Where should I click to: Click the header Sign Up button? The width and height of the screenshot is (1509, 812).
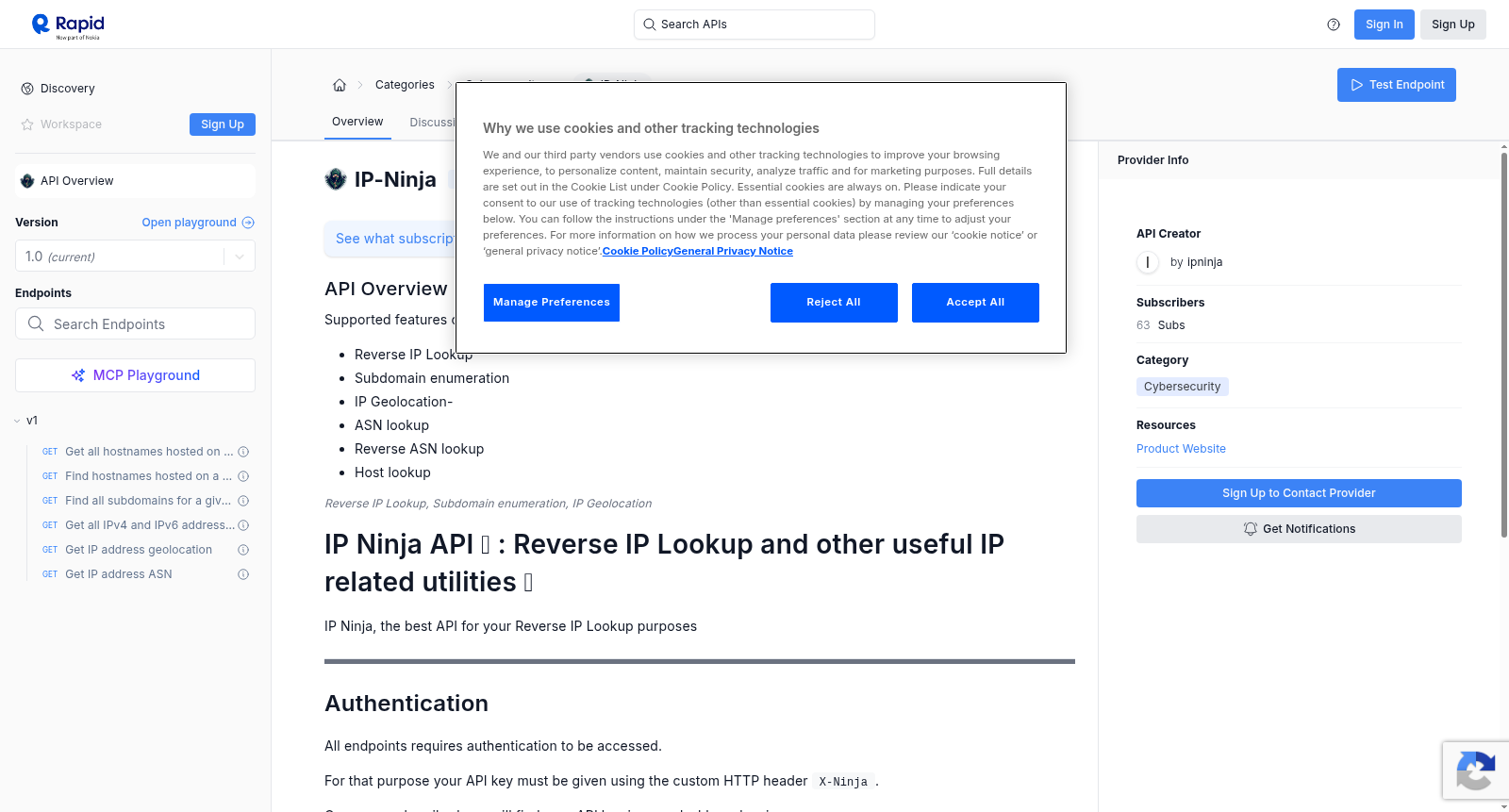pyautogui.click(x=1453, y=25)
